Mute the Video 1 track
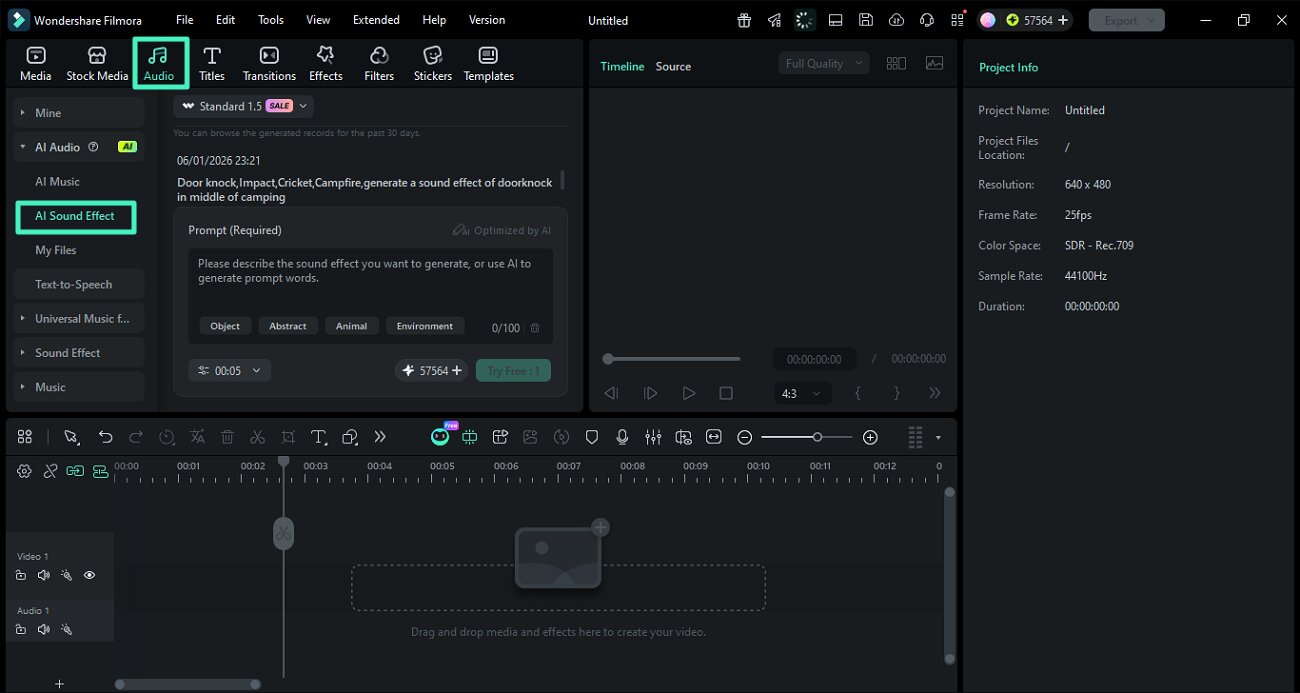Image resolution: width=1300 pixels, height=693 pixels. [43, 575]
